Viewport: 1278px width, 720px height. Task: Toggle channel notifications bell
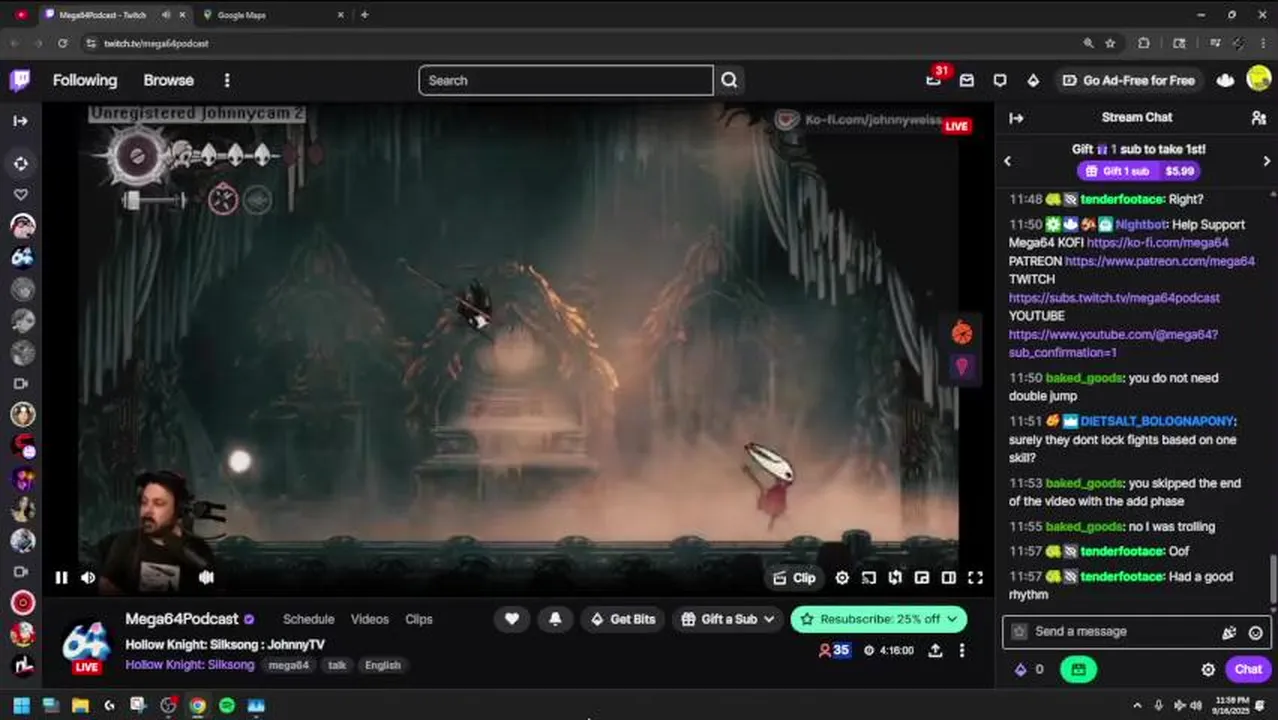(555, 619)
